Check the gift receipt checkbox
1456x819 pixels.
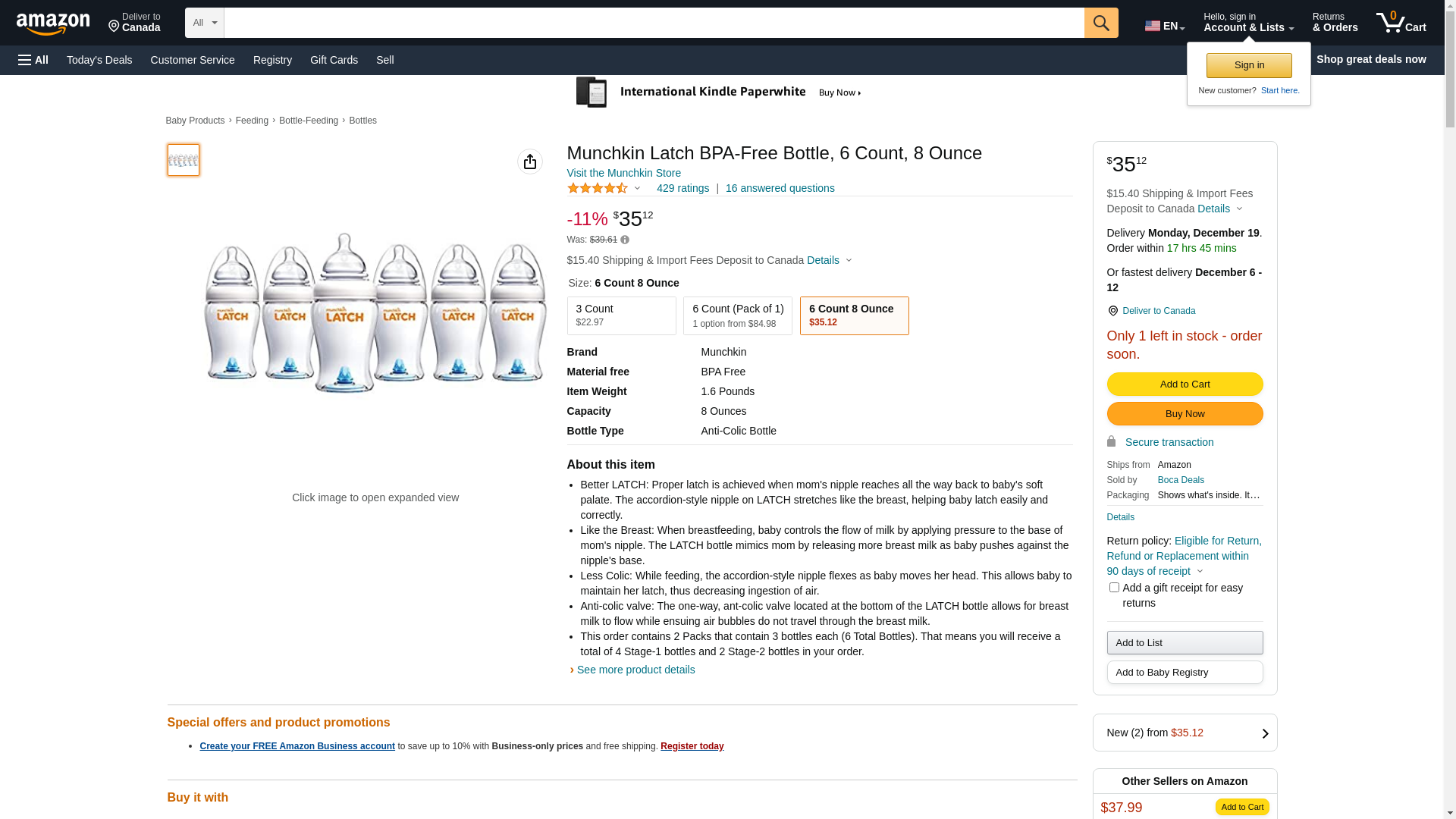coord(1114,588)
